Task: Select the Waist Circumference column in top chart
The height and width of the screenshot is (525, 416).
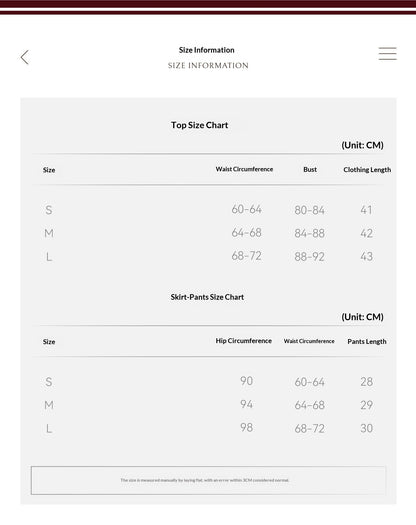Action: [244, 169]
